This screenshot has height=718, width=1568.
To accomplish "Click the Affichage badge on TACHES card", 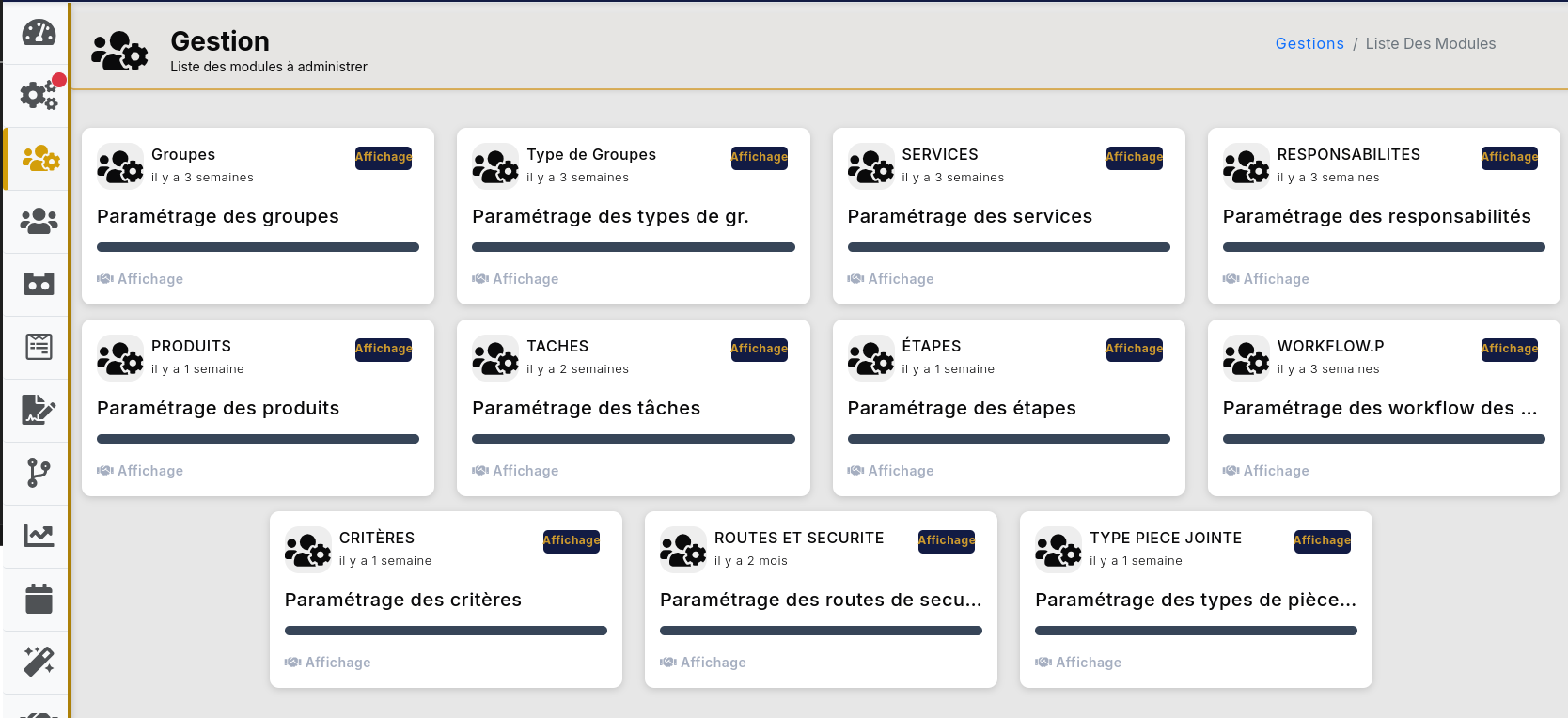I will pyautogui.click(x=760, y=350).
